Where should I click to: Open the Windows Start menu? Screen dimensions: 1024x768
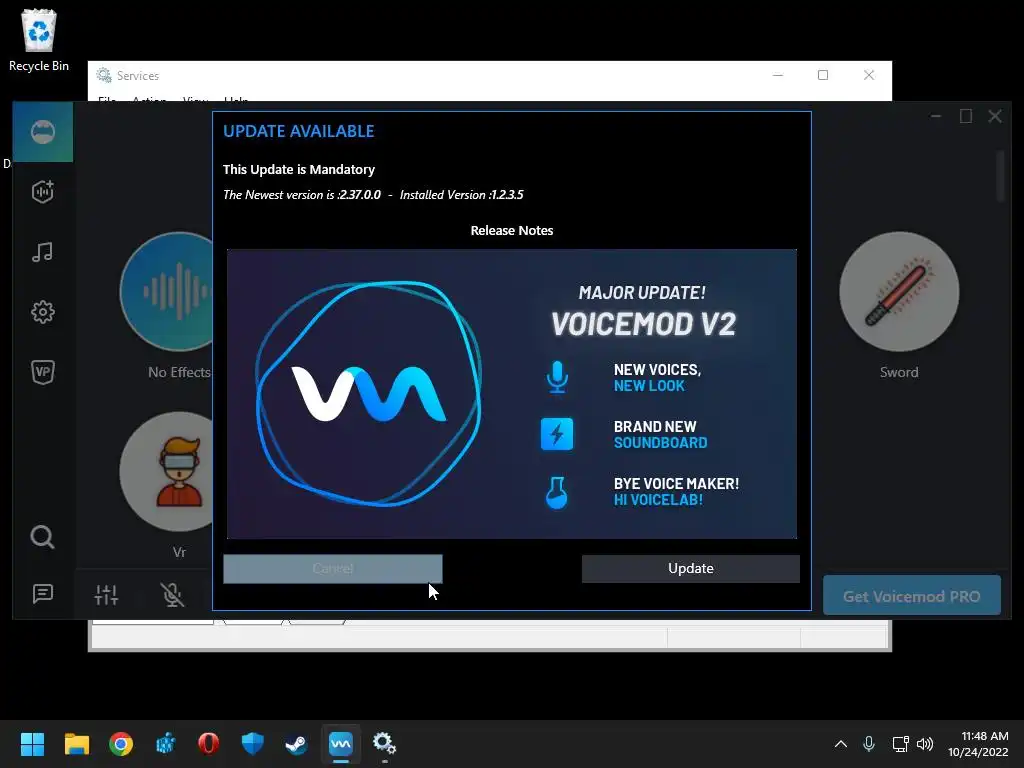point(32,744)
